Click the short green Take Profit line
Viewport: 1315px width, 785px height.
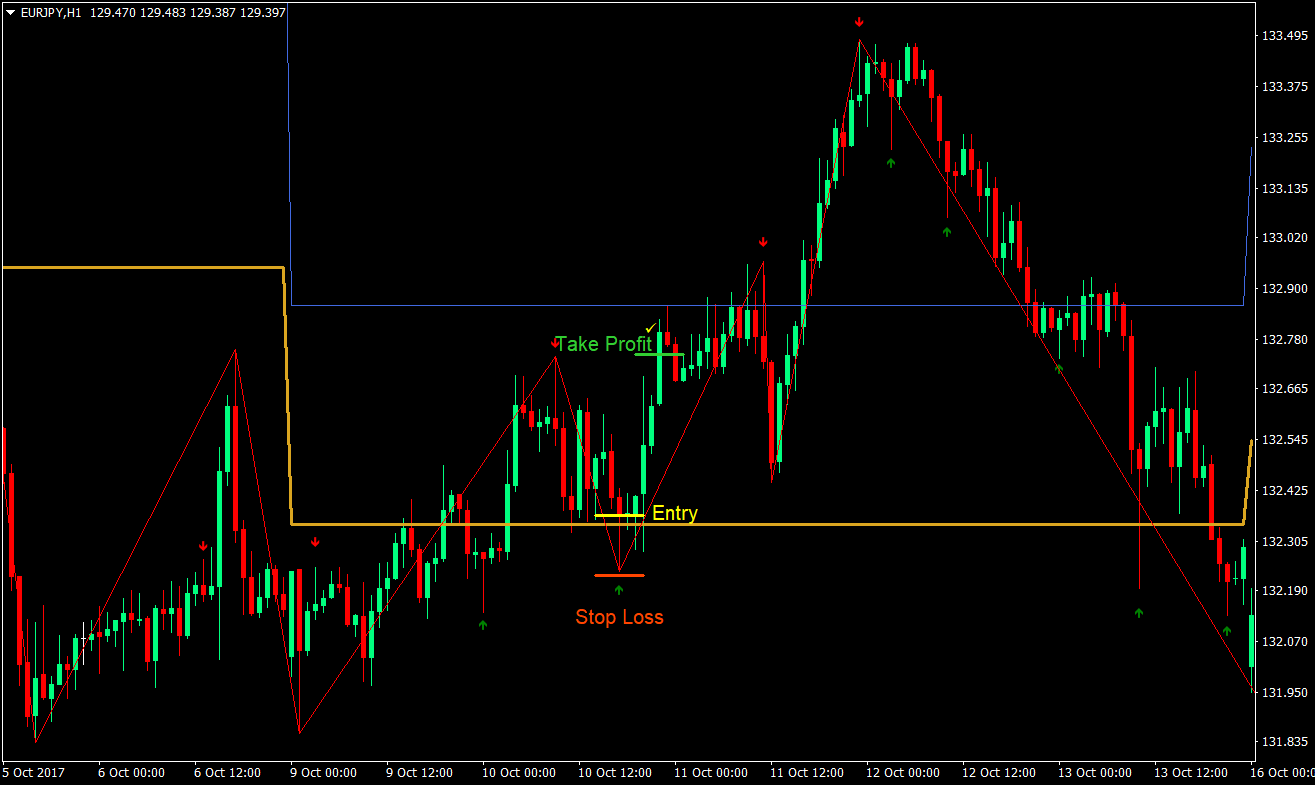click(660, 354)
